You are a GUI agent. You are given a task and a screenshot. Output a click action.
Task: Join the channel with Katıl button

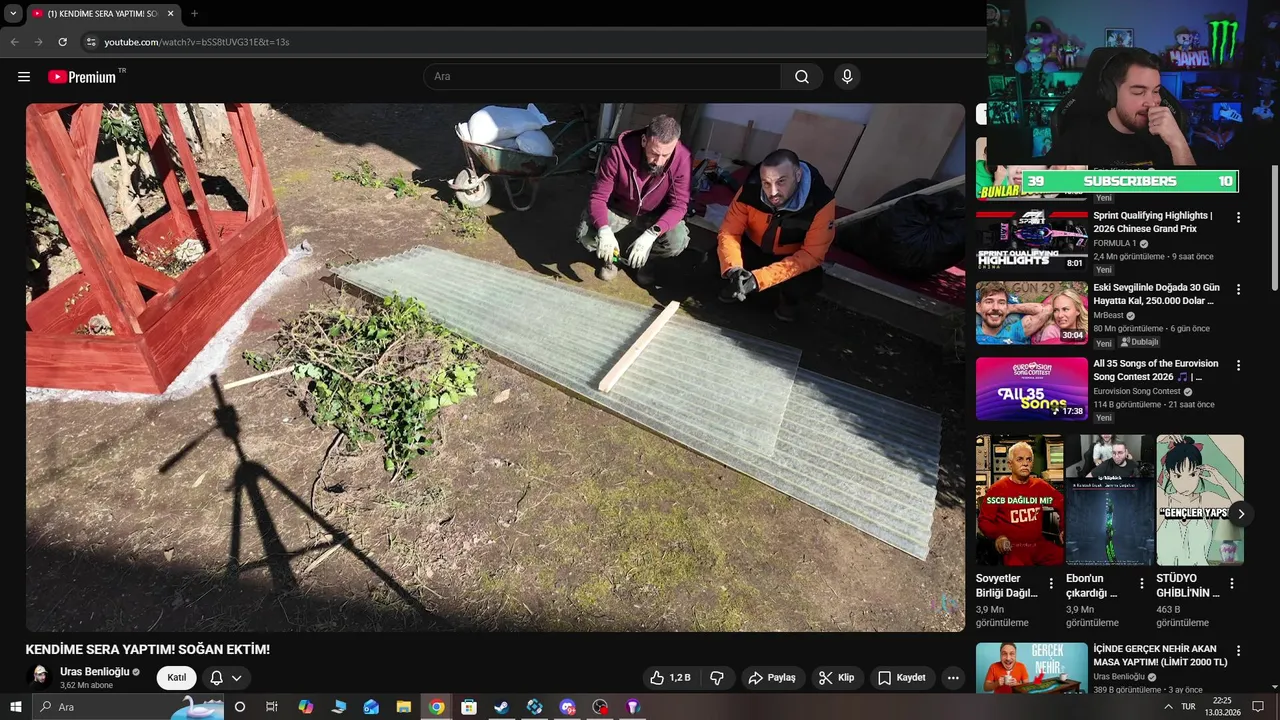pos(177,678)
